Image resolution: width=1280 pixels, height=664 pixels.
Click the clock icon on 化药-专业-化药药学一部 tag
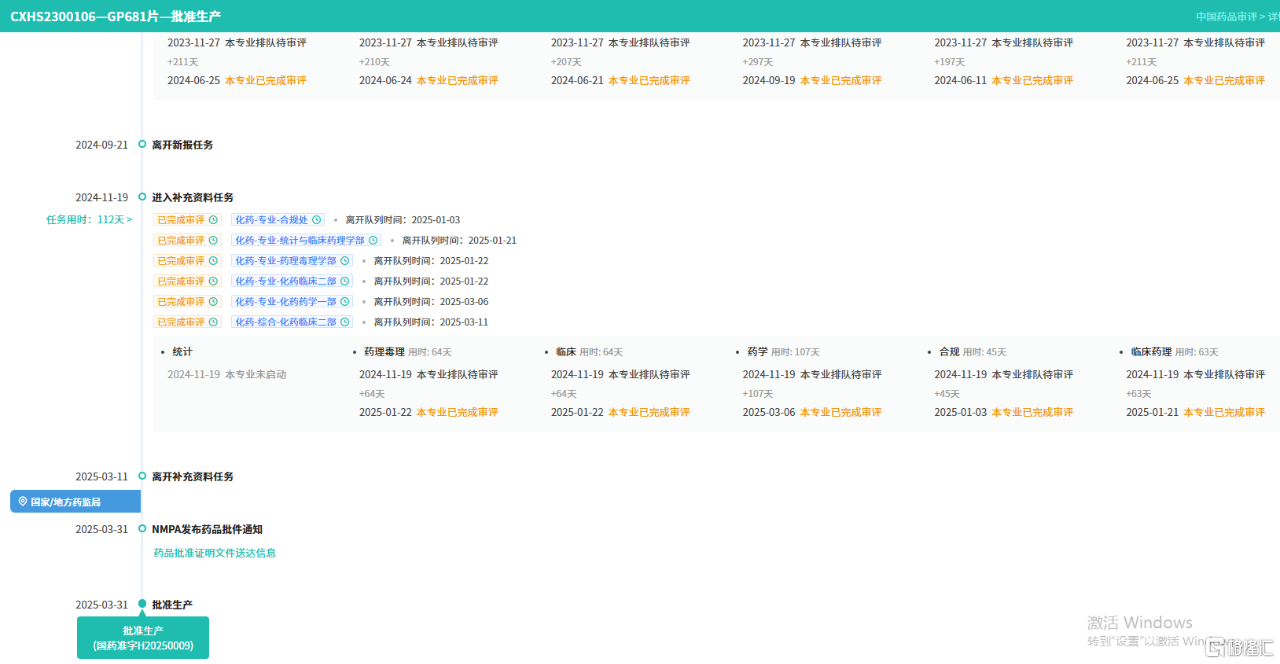coord(344,302)
